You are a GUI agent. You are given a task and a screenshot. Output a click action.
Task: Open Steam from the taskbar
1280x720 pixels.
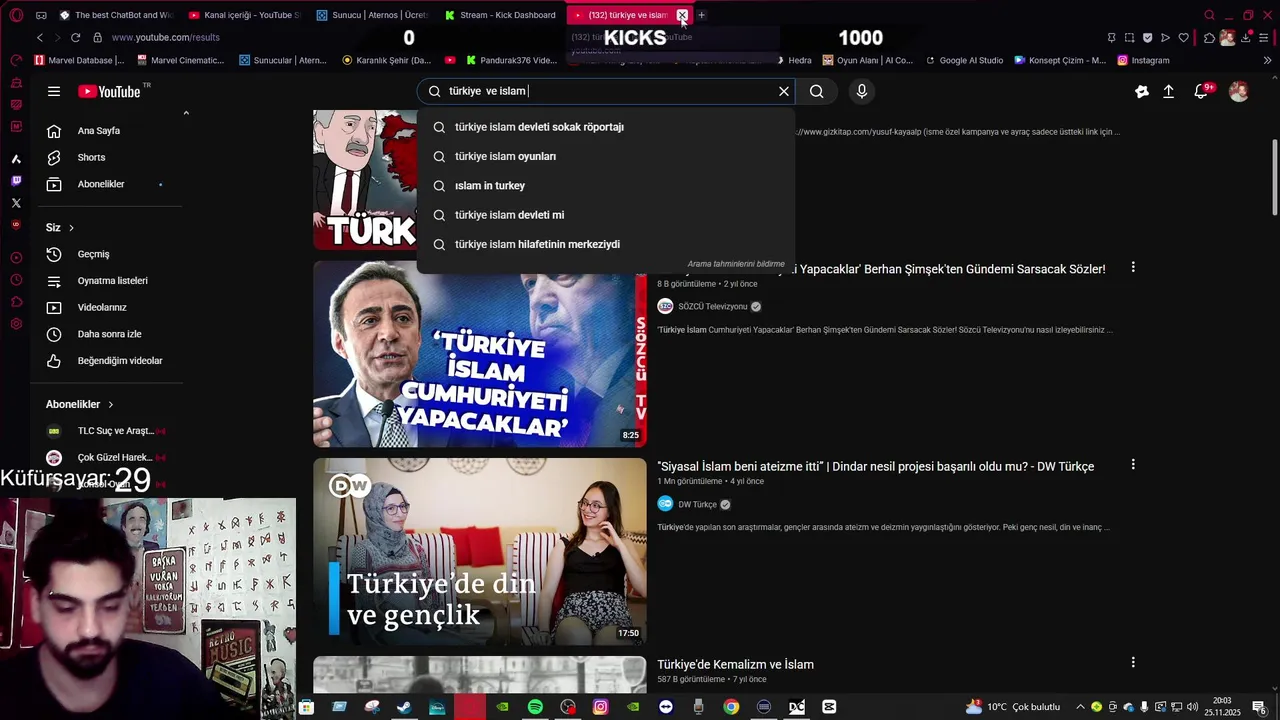coord(404,707)
